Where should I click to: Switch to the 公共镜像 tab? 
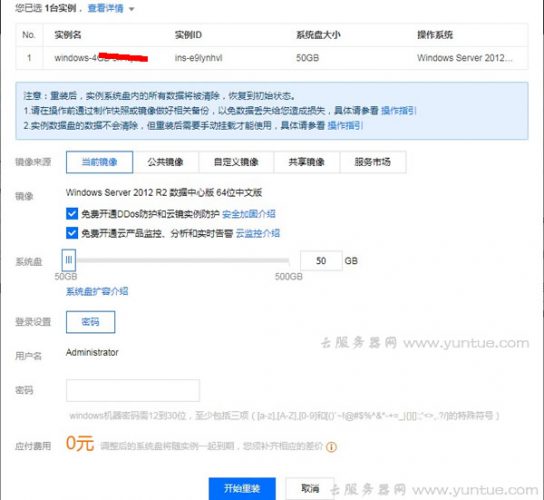pyautogui.click(x=165, y=162)
